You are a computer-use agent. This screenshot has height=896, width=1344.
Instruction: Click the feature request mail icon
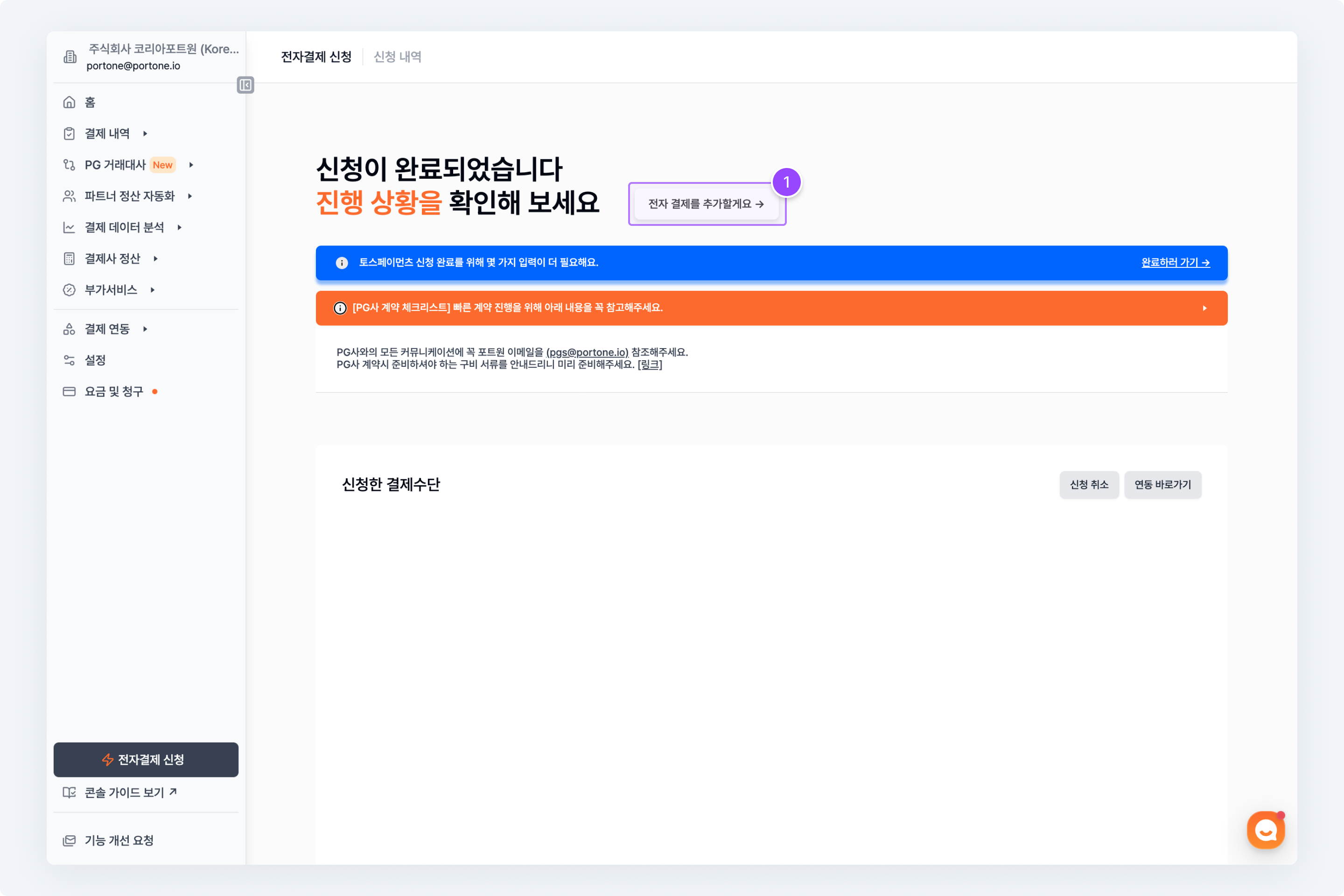(69, 840)
